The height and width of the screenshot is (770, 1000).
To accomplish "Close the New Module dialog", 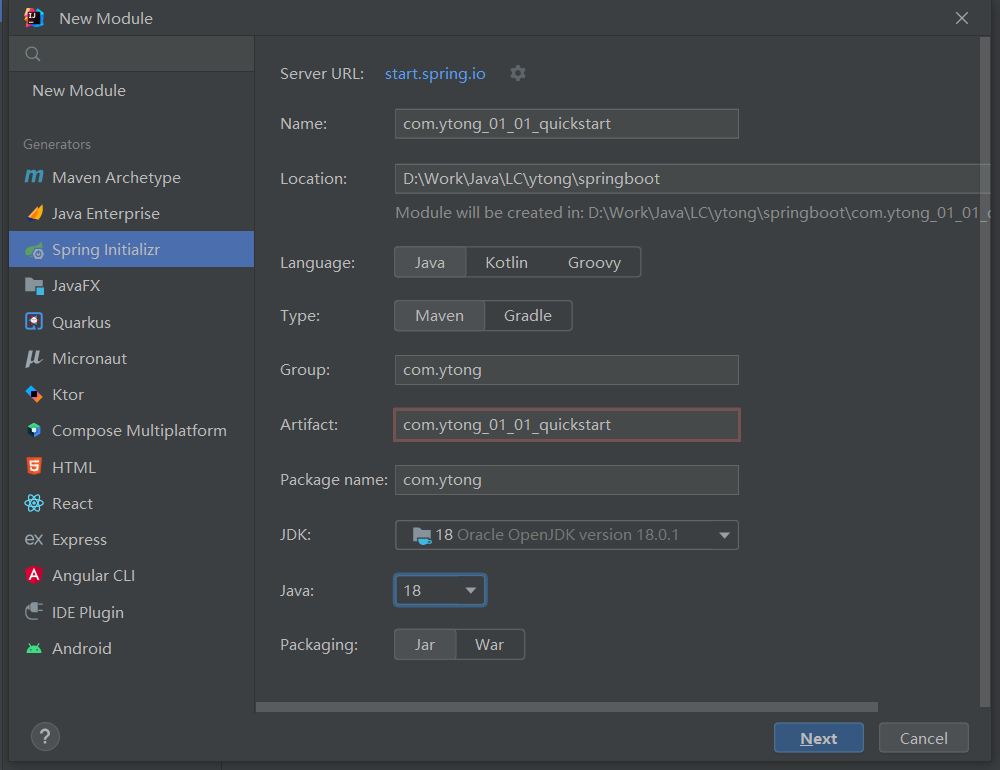I will (962, 18).
